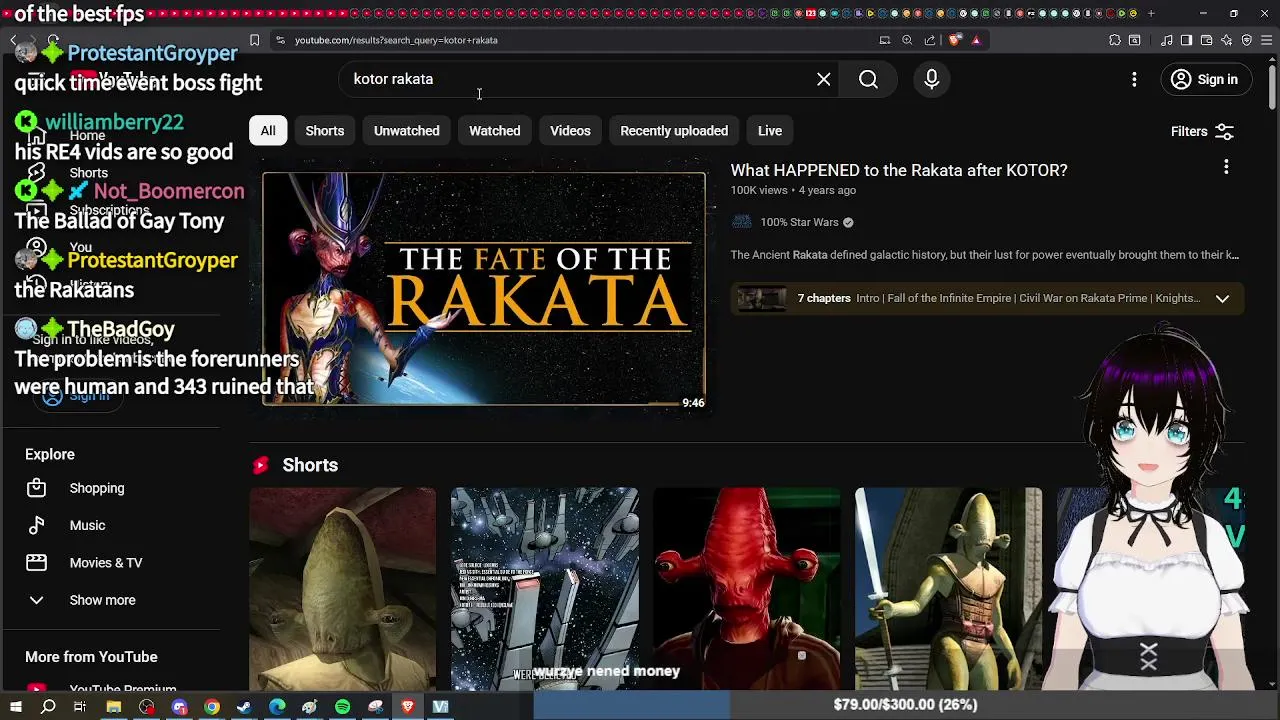This screenshot has height=720, width=1280.
Task: Select the Recently uploaded filter chip
Action: (674, 131)
